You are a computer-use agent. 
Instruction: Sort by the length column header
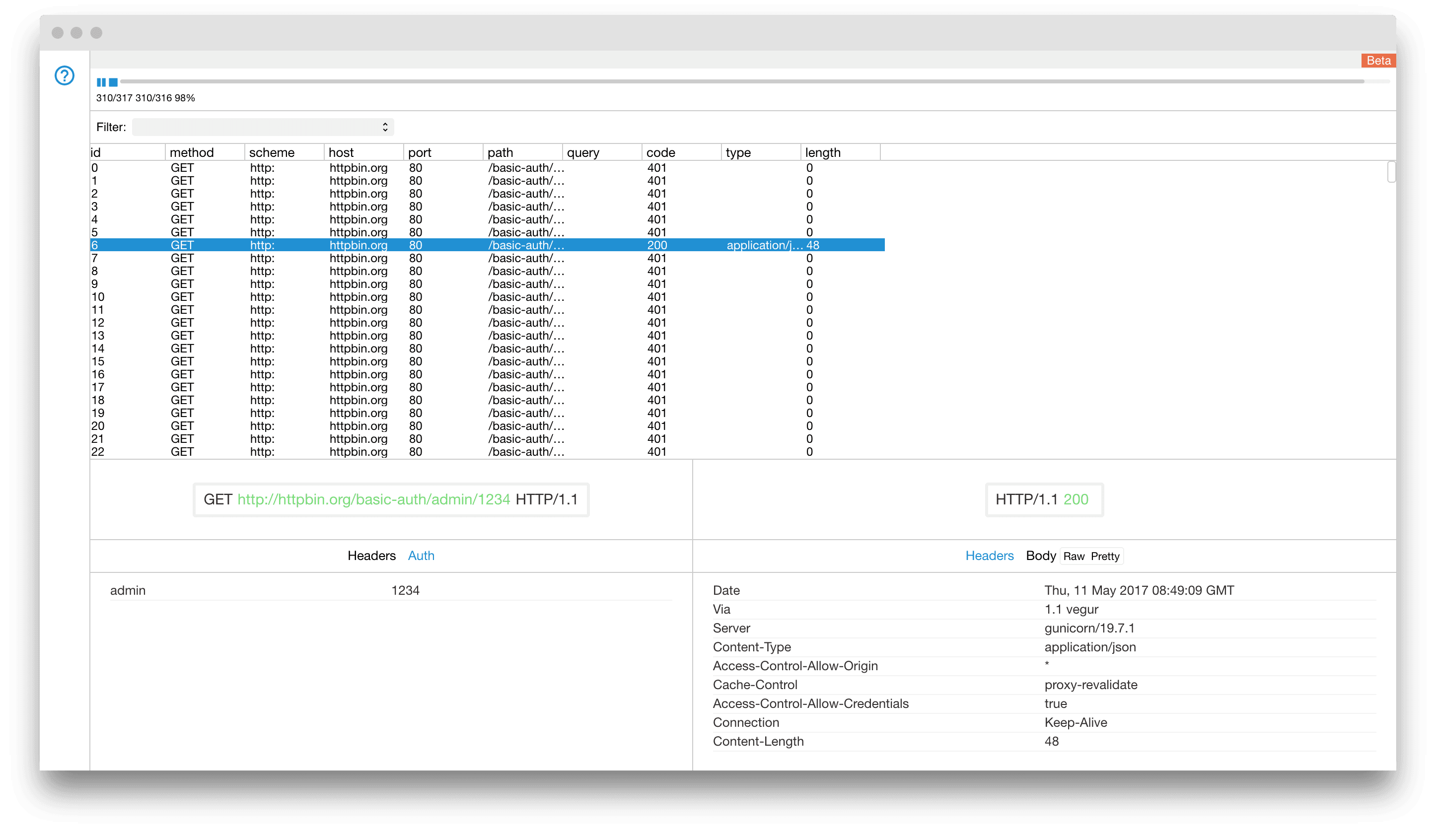tap(841, 152)
